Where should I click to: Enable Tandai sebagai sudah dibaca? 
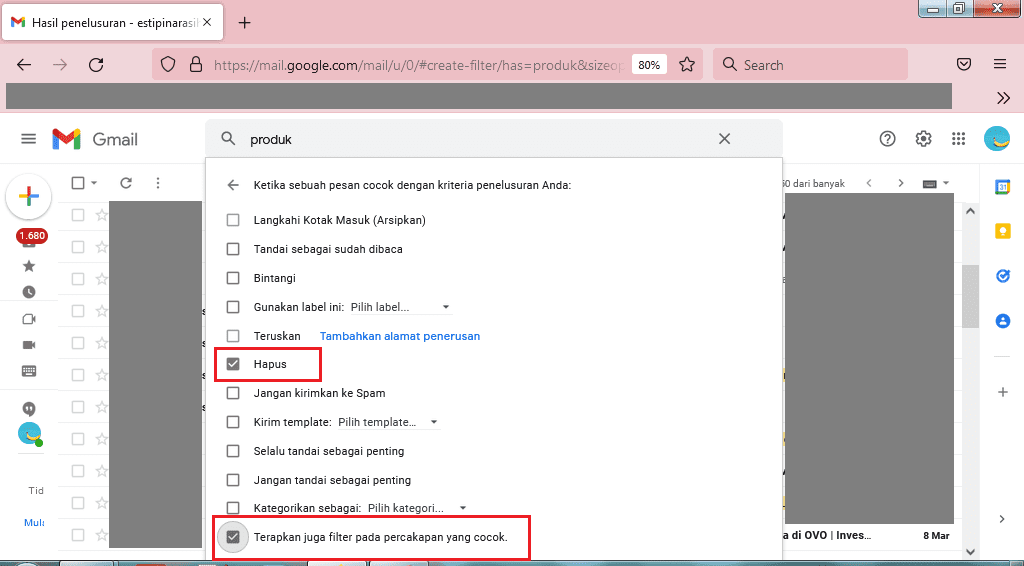(233, 249)
